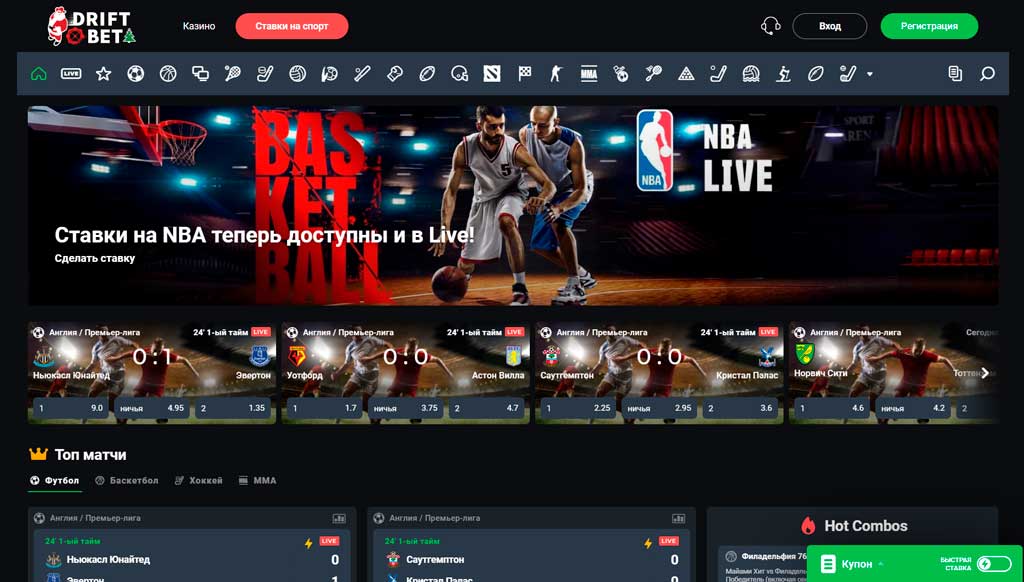
Task: Open Саутгемптон row in top matches list
Action: [x=531, y=560]
